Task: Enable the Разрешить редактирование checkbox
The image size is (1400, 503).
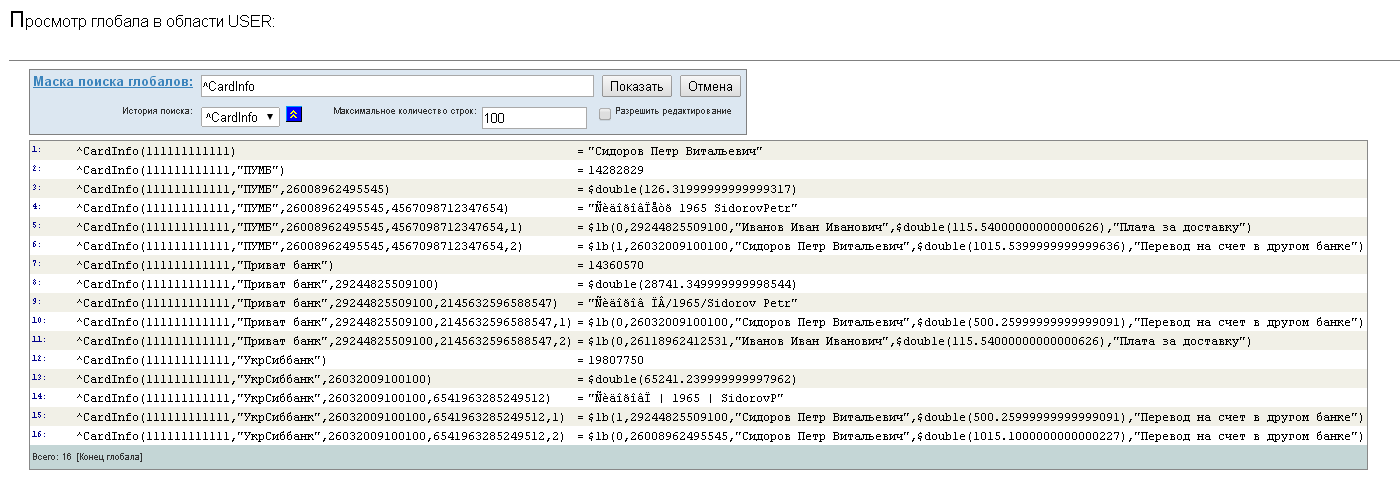Action: 605,114
